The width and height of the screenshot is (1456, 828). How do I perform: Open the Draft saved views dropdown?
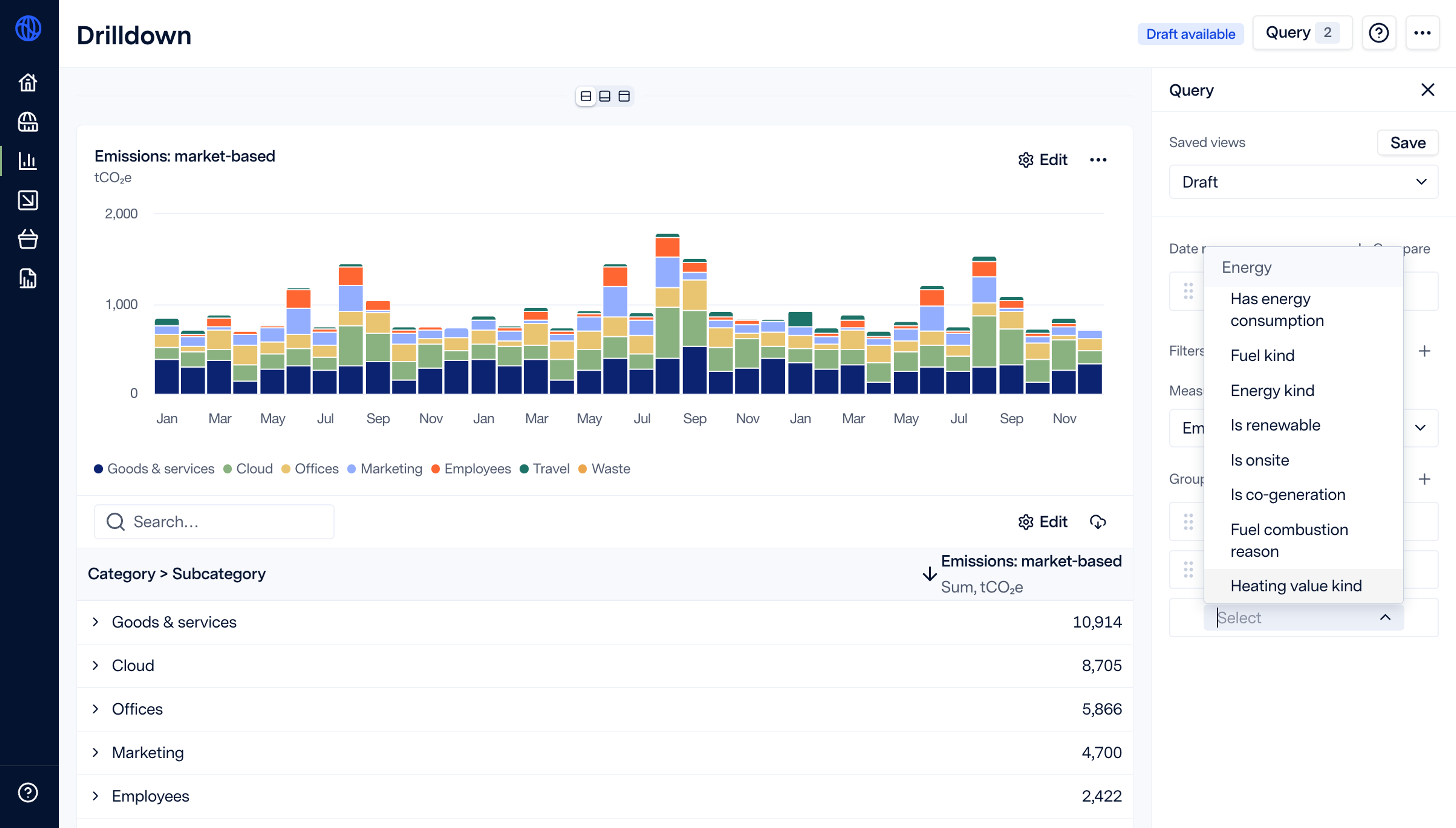pos(1303,182)
